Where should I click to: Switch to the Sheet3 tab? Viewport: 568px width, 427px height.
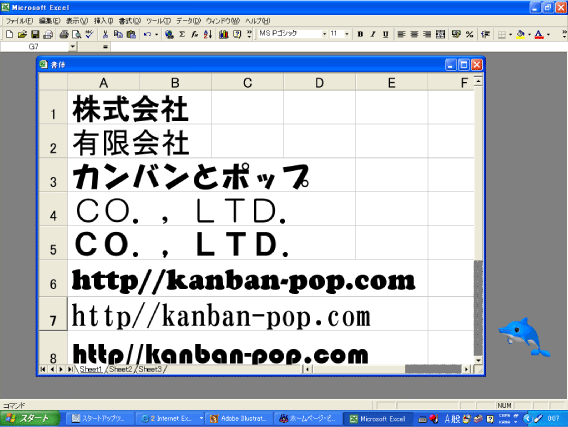click(x=150, y=369)
